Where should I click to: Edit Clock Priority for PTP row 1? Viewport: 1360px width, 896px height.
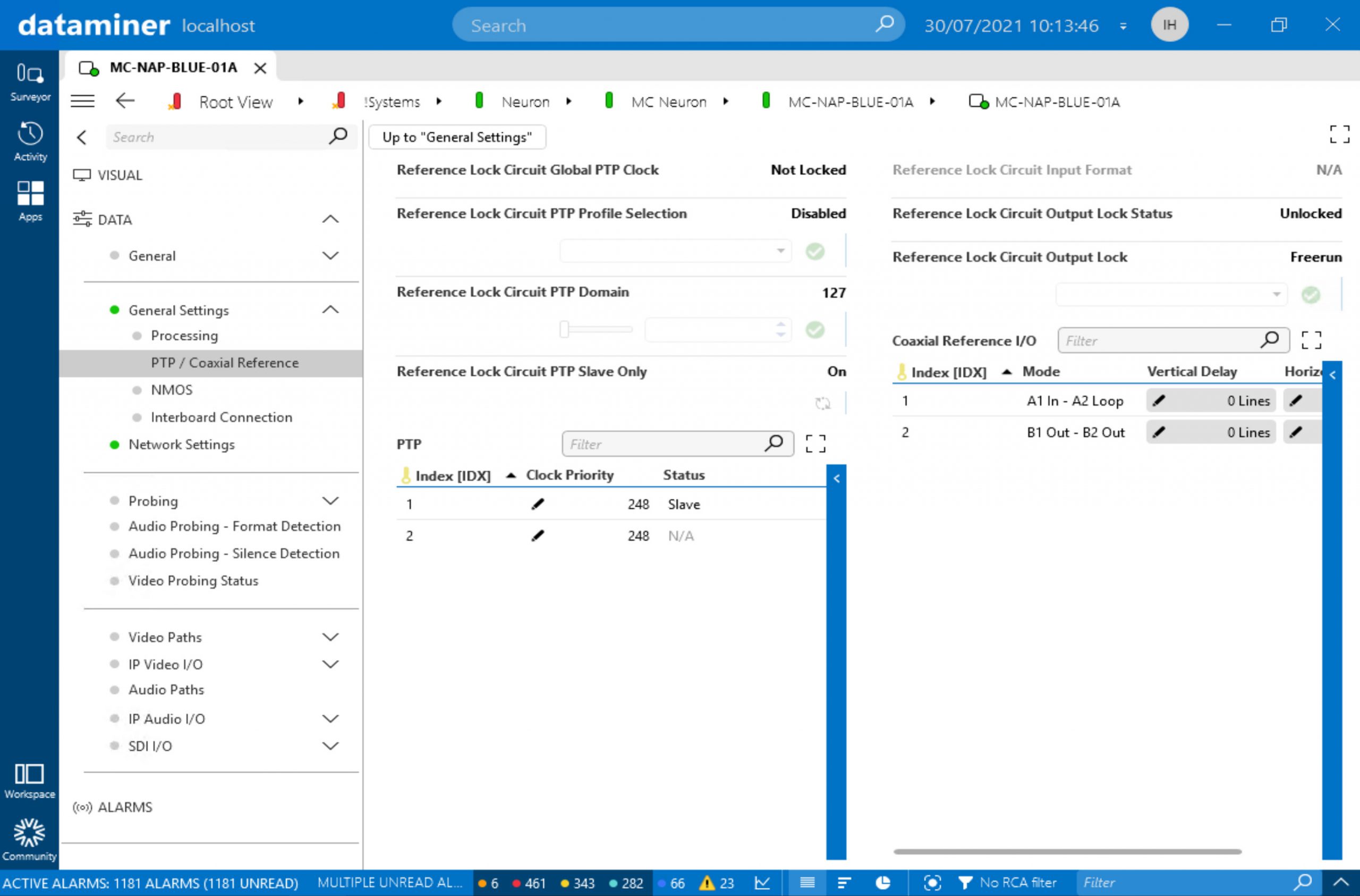click(x=538, y=504)
